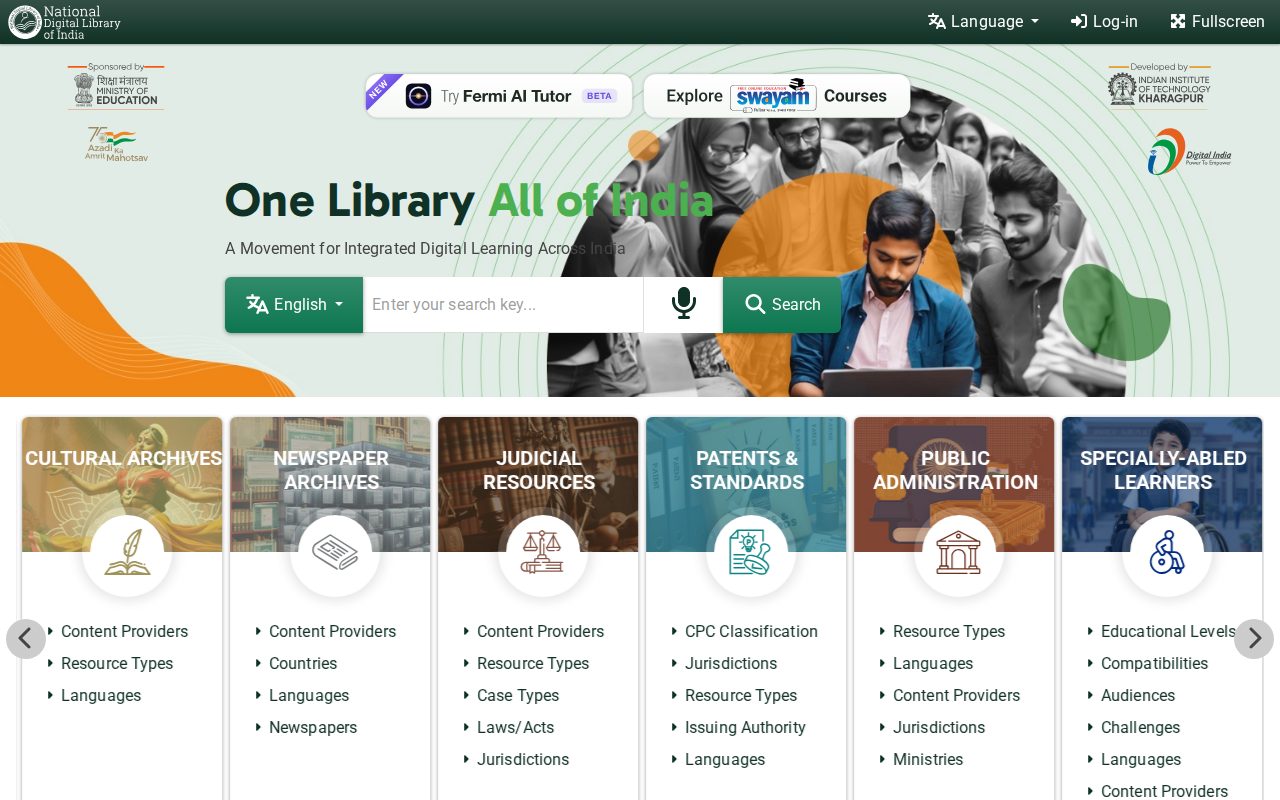The width and height of the screenshot is (1280, 800).
Task: Open Newspapers under Newspaper Archives
Action: (x=313, y=727)
